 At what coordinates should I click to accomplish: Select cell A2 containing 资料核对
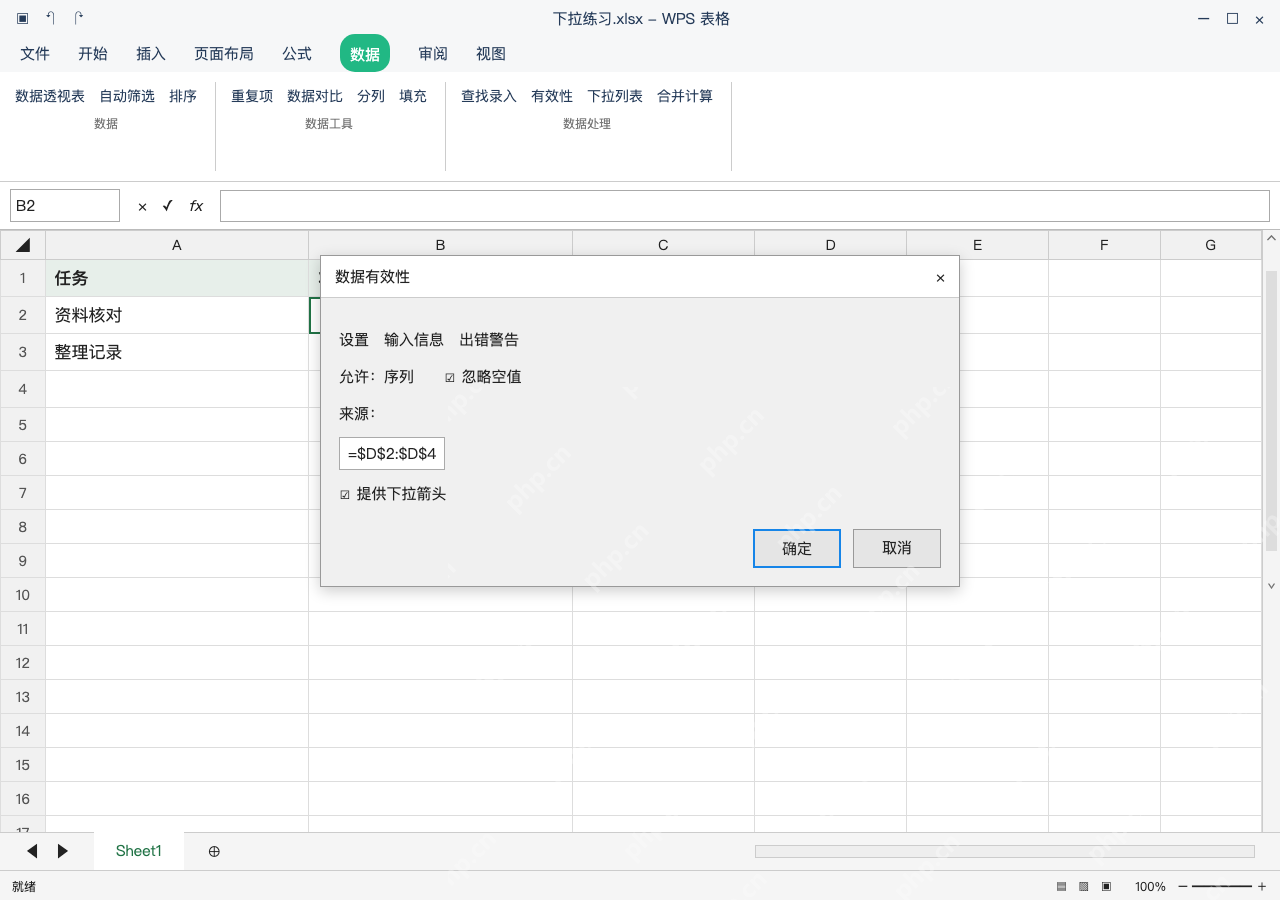[177, 315]
